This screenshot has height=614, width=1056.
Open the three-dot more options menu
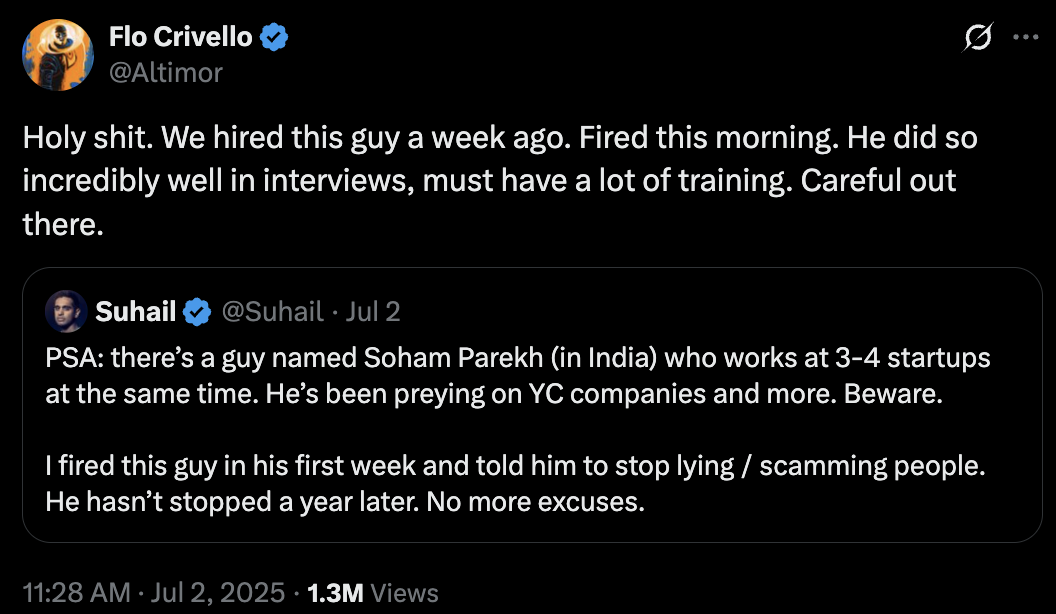1026,38
